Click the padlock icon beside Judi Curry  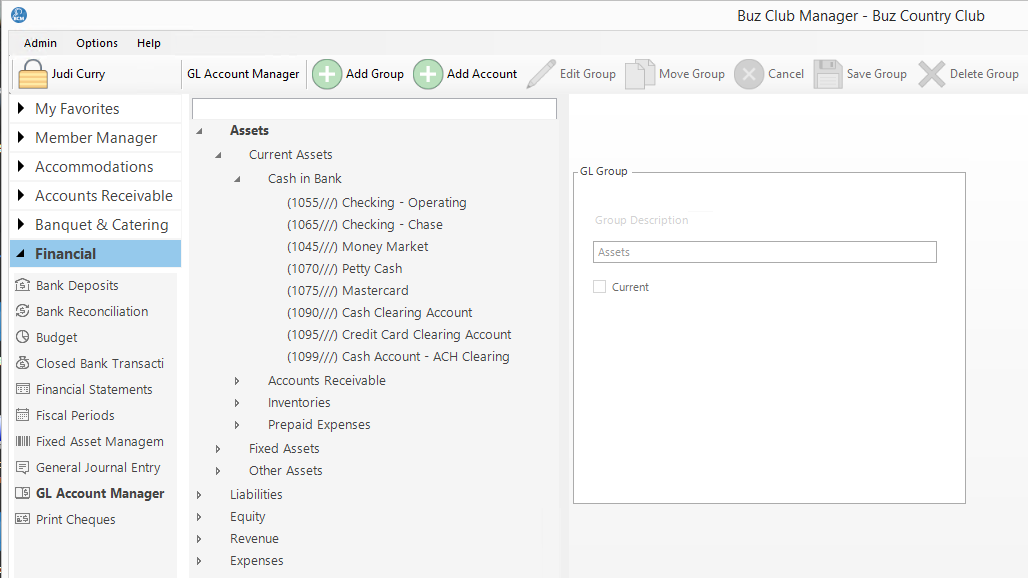click(33, 75)
